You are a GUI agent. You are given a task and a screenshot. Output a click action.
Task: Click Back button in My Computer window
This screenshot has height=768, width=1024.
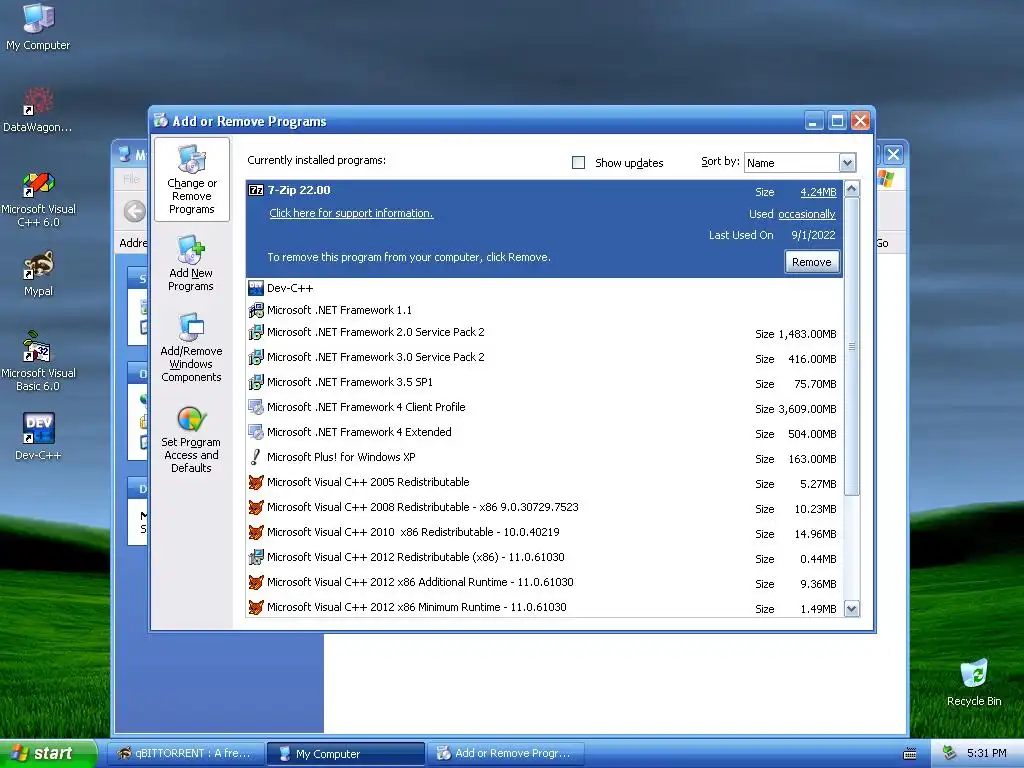click(135, 211)
